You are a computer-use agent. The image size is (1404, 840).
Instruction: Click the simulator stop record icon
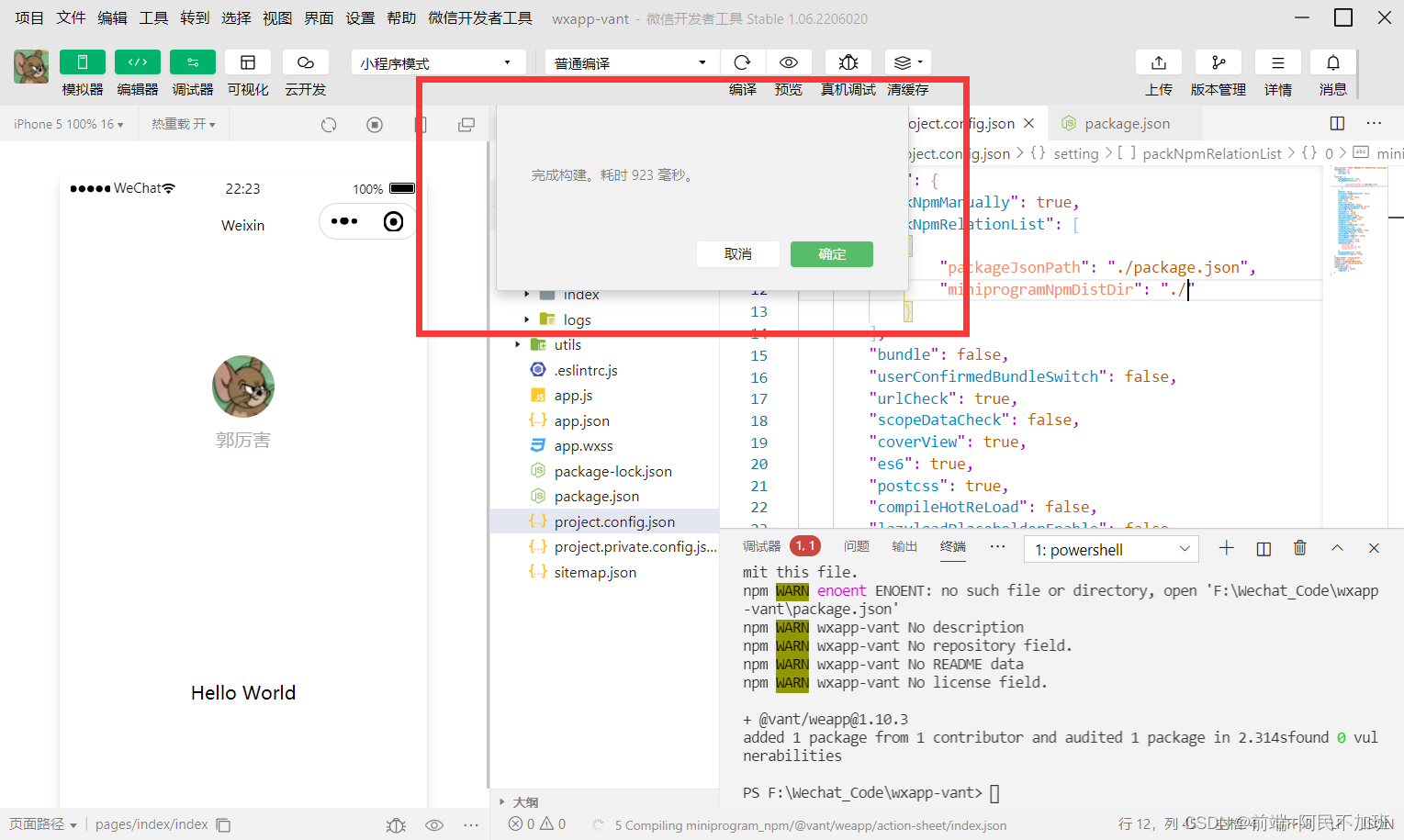click(375, 125)
